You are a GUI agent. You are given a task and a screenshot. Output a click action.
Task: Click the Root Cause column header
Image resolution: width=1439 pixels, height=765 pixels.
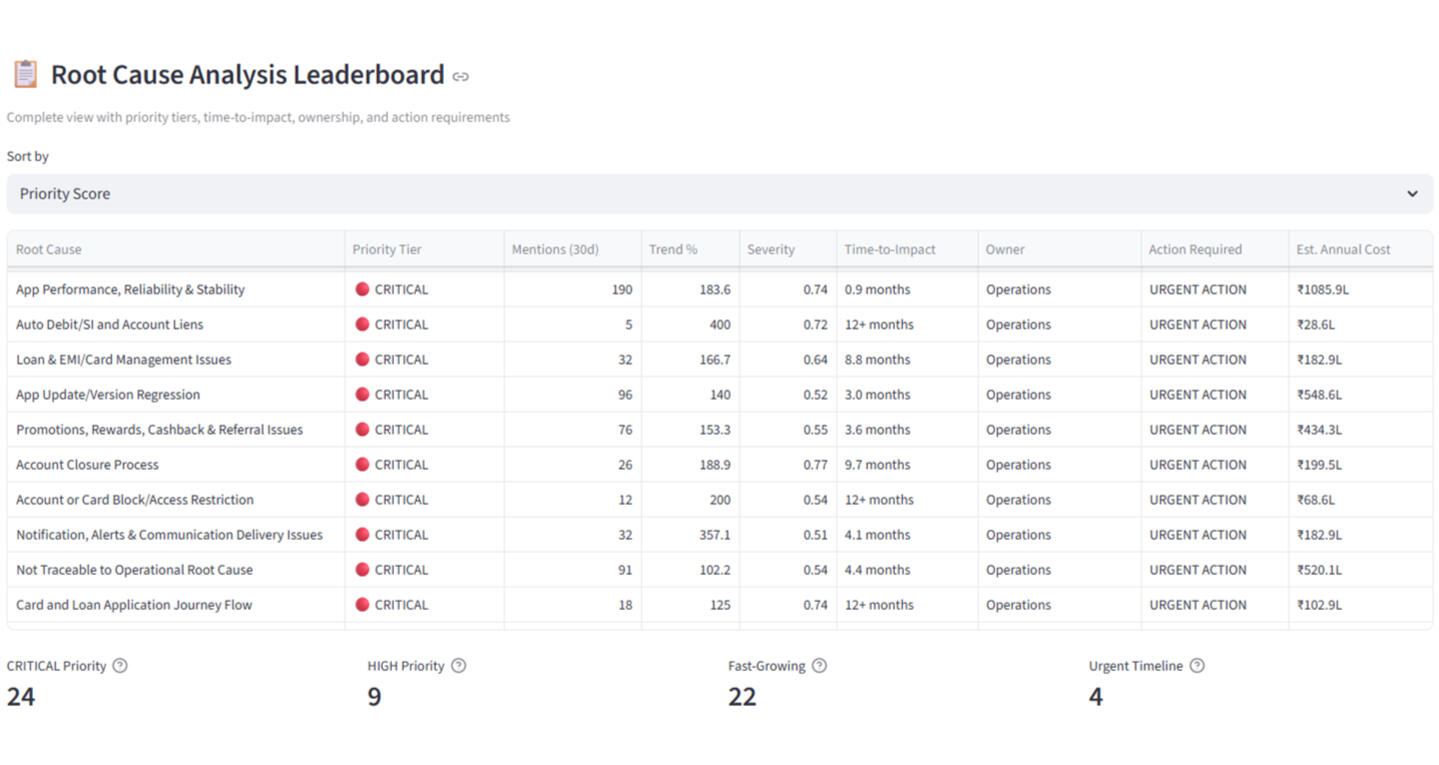(49, 250)
